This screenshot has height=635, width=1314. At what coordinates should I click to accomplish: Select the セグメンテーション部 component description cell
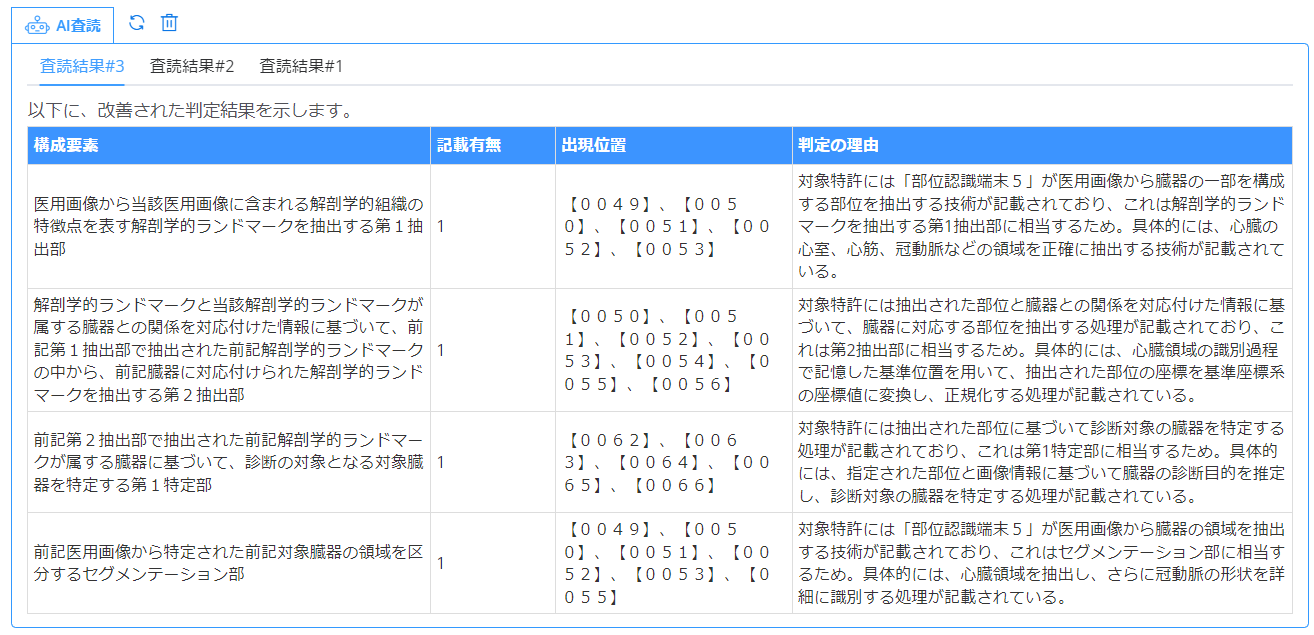[228, 563]
